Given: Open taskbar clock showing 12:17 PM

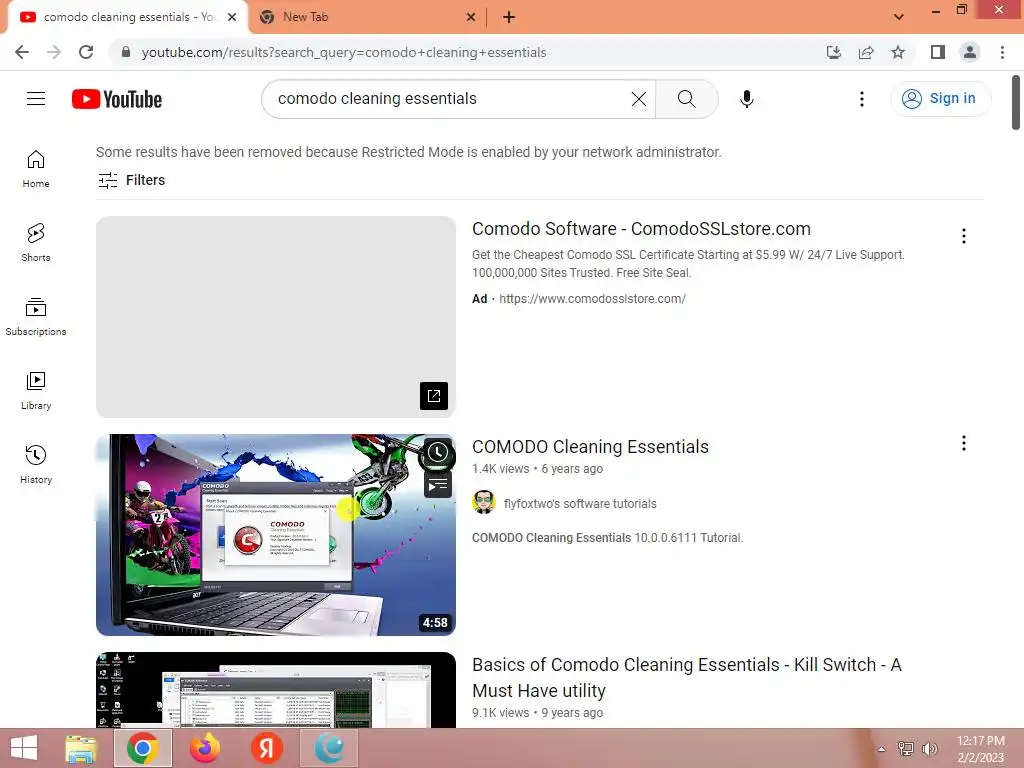Looking at the screenshot, I should (x=980, y=749).
